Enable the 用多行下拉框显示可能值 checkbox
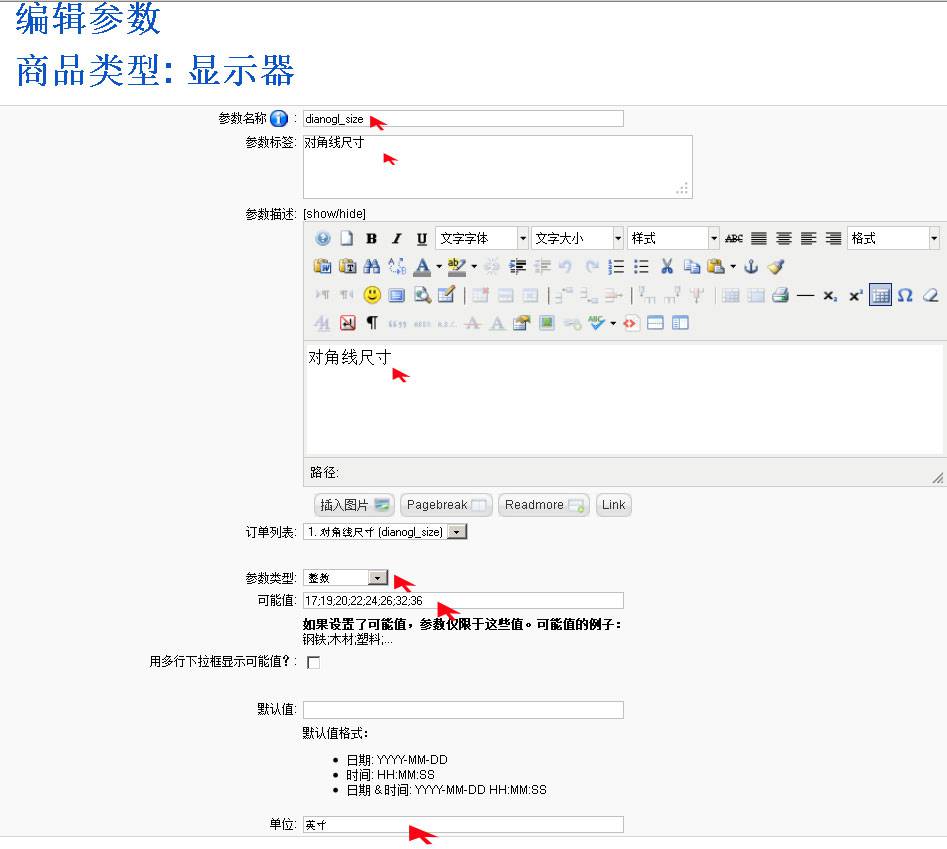The height and width of the screenshot is (849, 947). [313, 662]
